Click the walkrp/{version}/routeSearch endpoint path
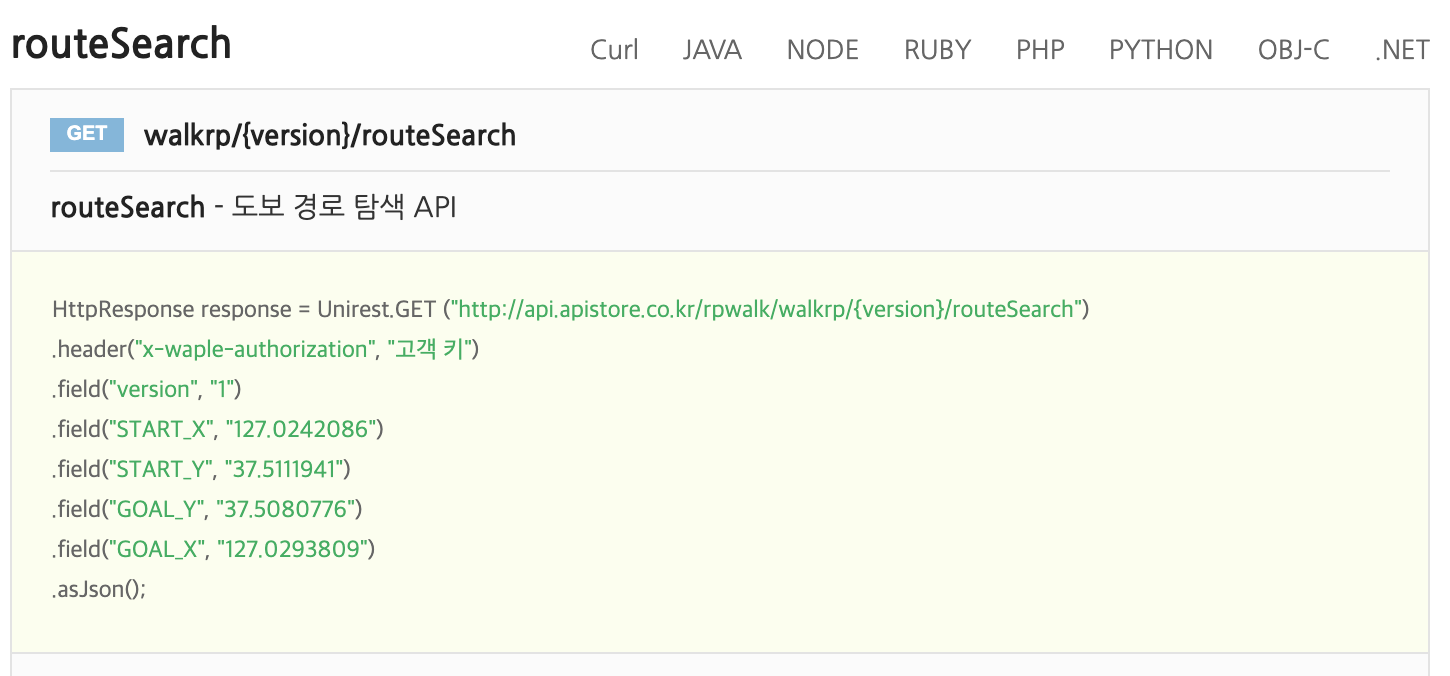This screenshot has width=1450, height=676. (330, 135)
